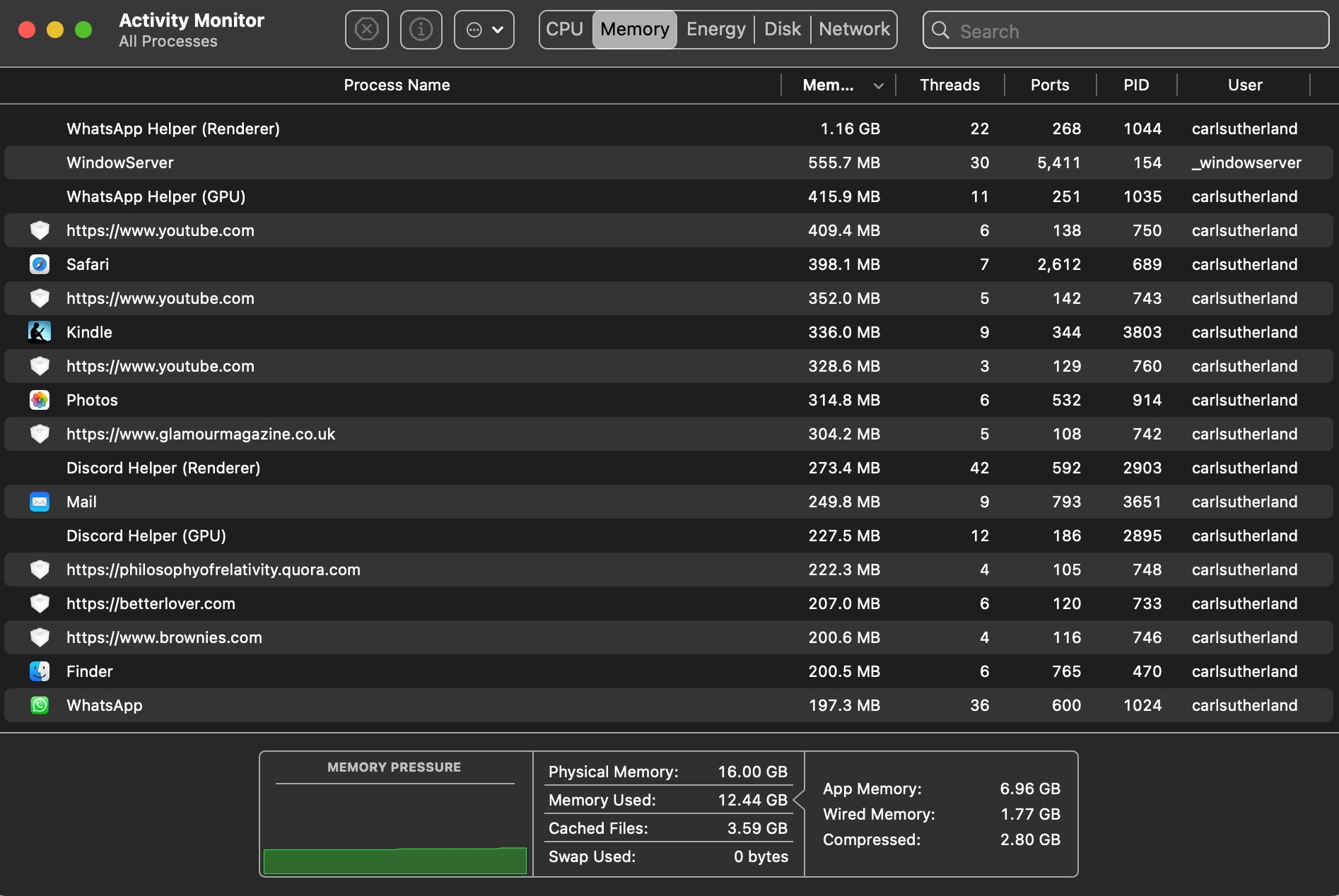Switch to the Disk tab
Viewport: 1339px width, 896px height.
point(782,30)
